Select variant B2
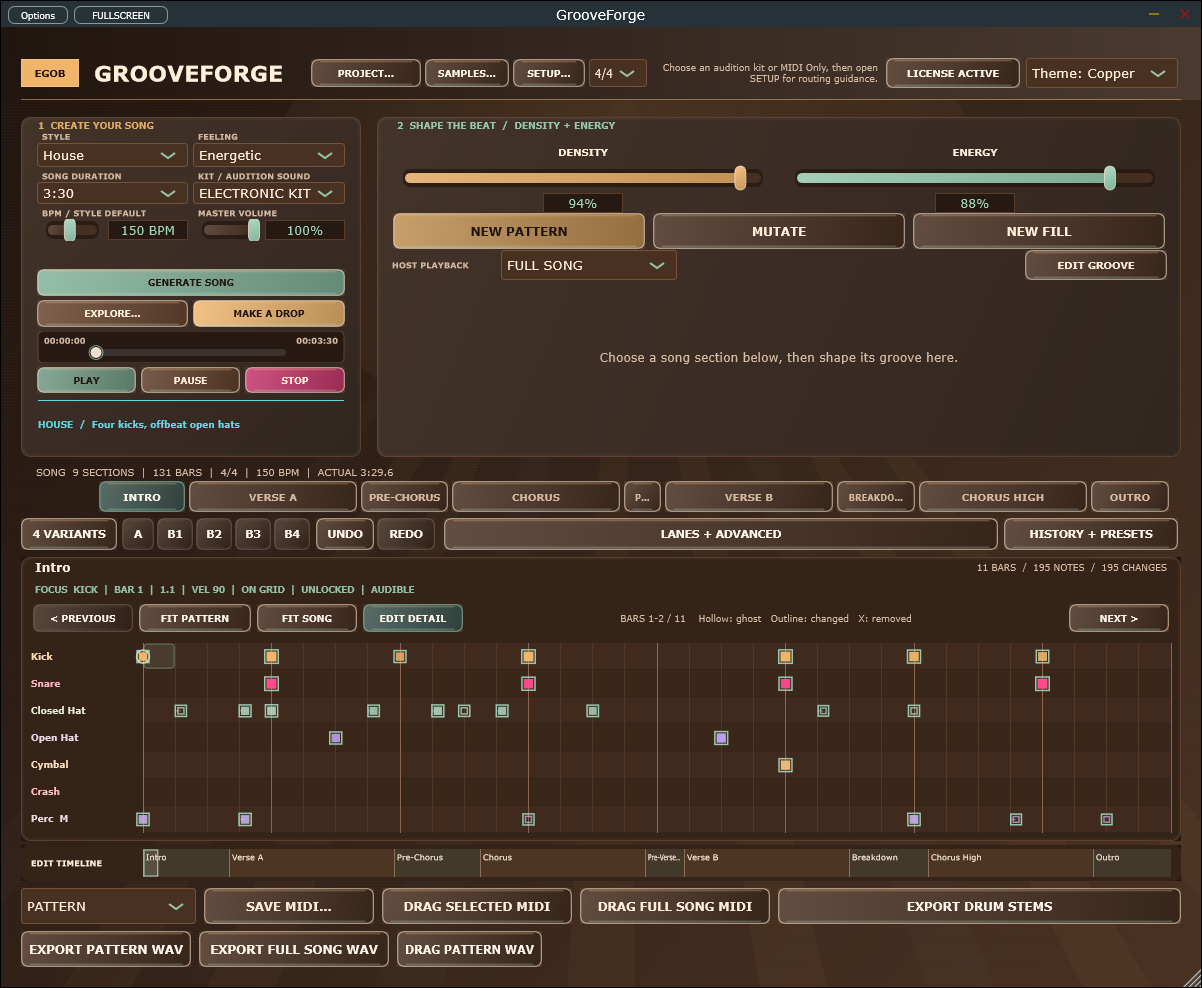The width and height of the screenshot is (1202, 988). 214,534
